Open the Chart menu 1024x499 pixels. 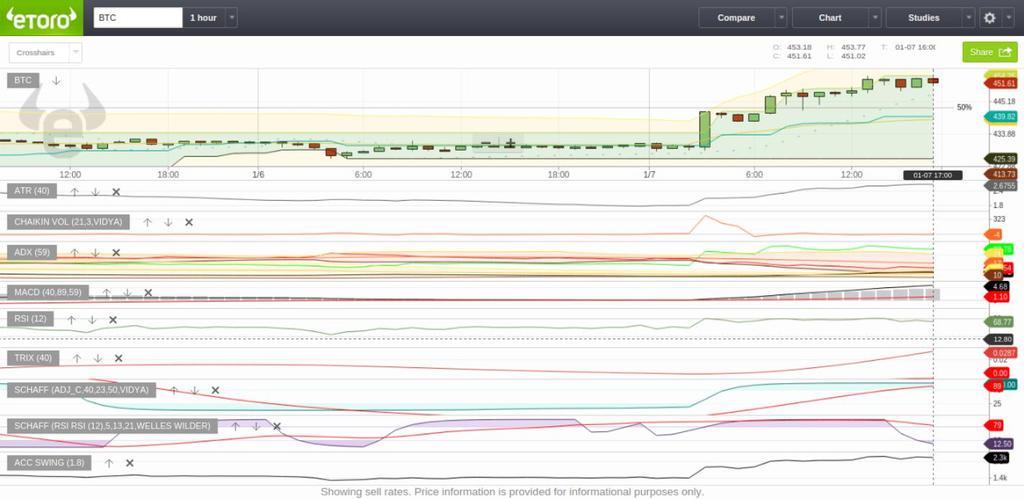pyautogui.click(x=830, y=18)
